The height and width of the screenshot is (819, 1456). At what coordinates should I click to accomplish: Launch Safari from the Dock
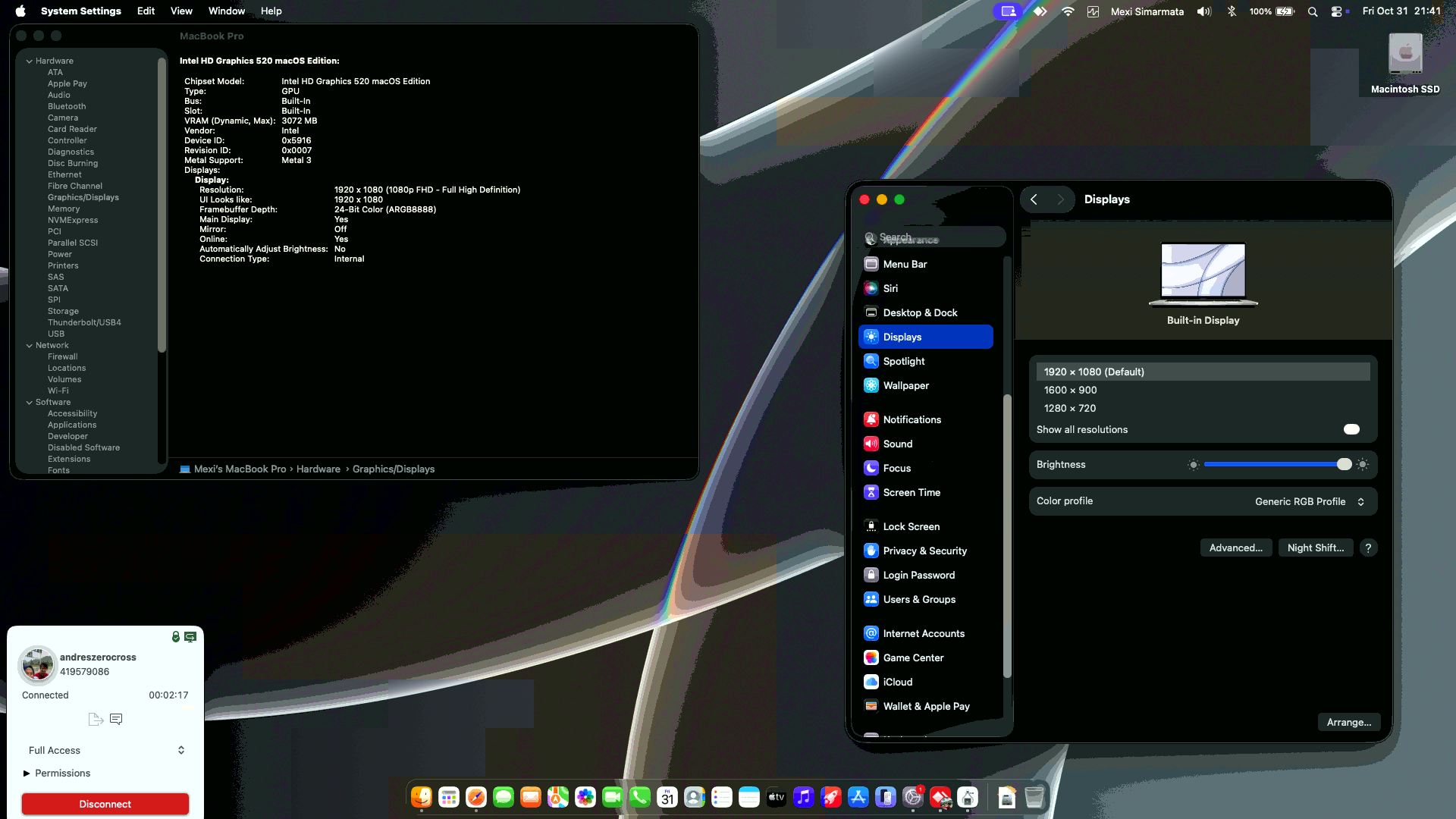476,797
